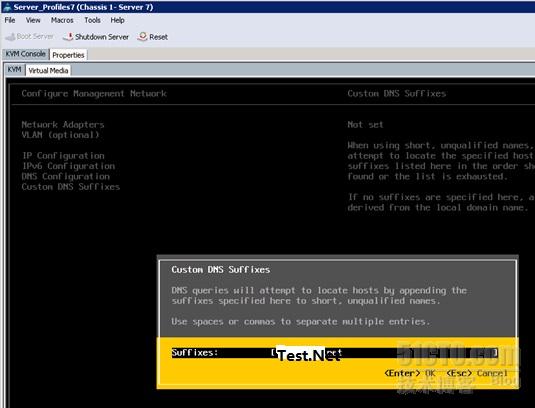Open the View menu
This screenshot has height=408, width=535.
click(x=33, y=20)
